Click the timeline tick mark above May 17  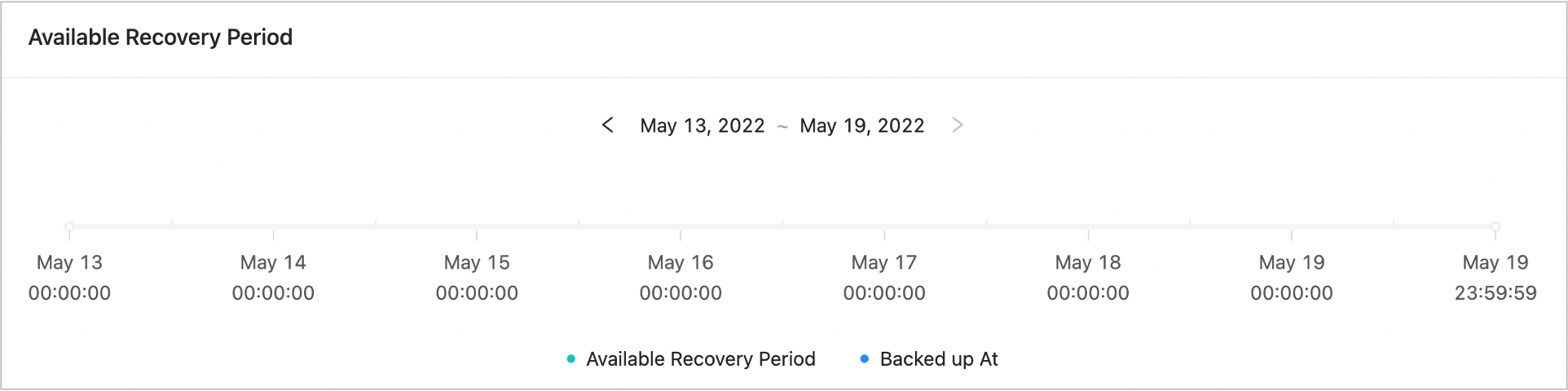[x=884, y=235]
